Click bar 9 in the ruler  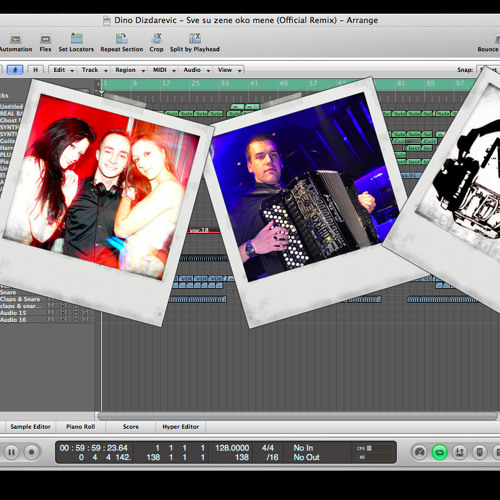click(x=135, y=83)
